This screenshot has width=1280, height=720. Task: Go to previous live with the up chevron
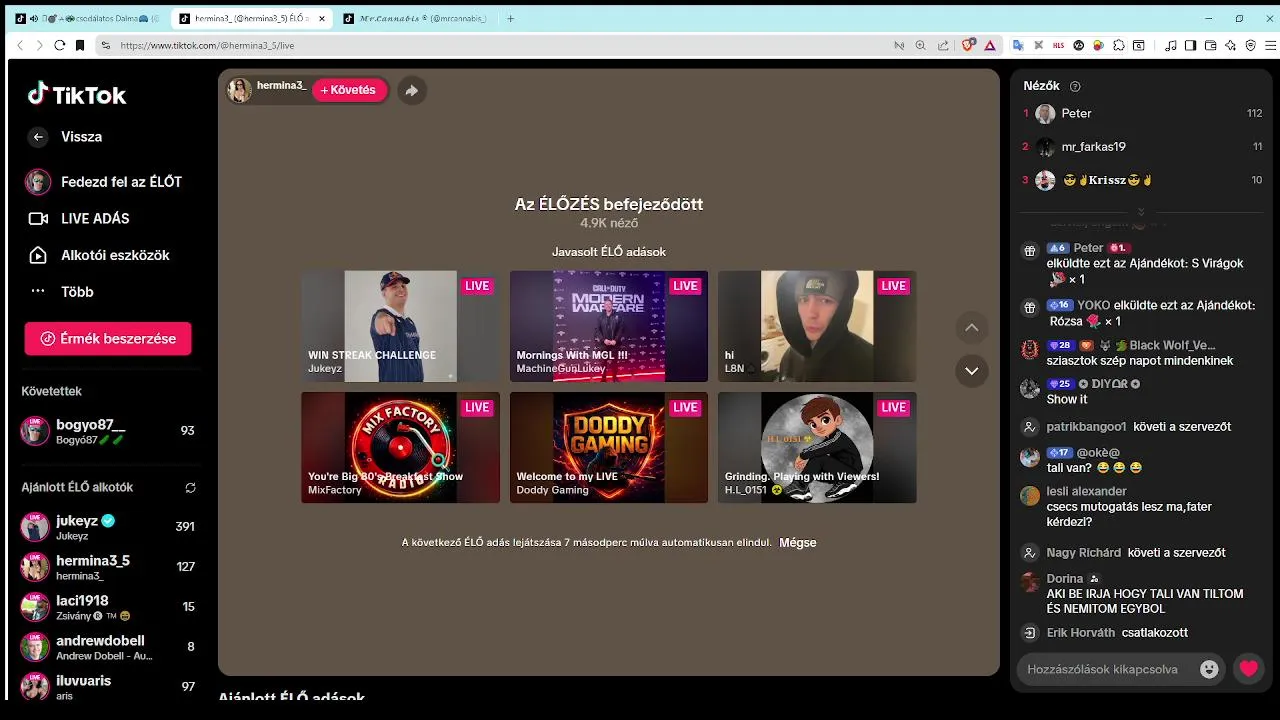(x=971, y=328)
